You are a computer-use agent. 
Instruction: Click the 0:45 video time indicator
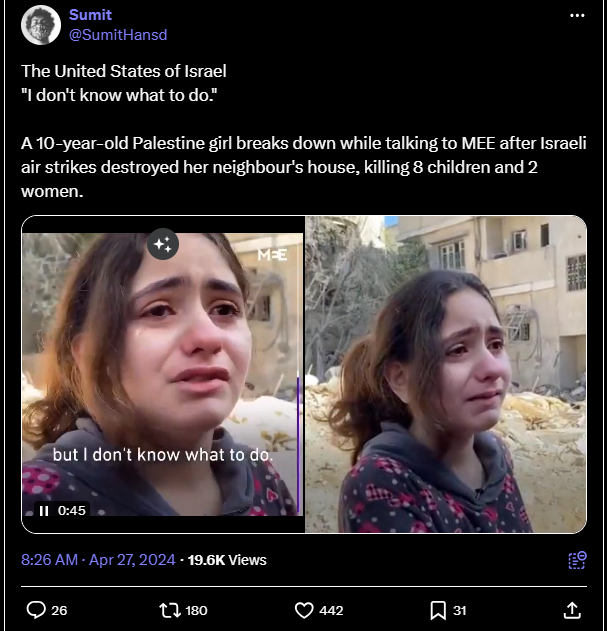72,510
